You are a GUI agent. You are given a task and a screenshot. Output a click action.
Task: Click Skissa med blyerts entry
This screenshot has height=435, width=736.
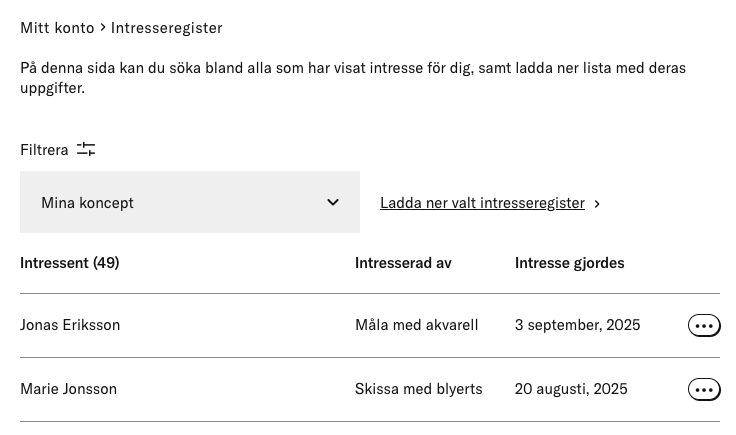pyautogui.click(x=419, y=389)
